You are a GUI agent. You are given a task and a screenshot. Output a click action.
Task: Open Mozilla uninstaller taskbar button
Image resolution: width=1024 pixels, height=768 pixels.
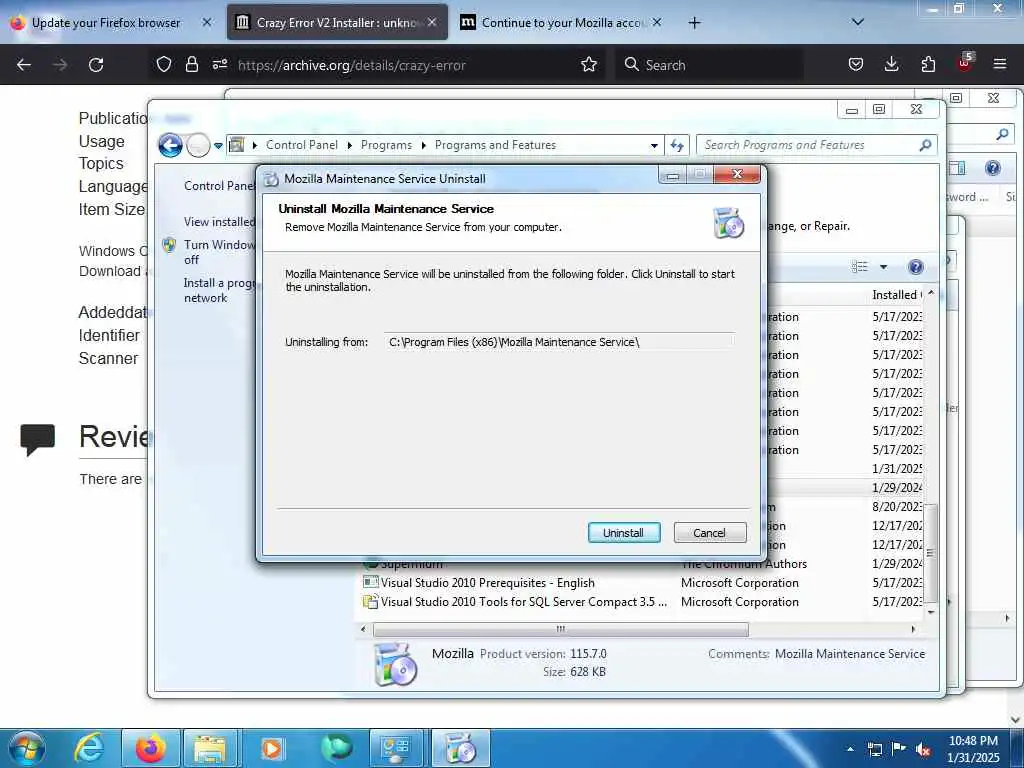(x=460, y=748)
